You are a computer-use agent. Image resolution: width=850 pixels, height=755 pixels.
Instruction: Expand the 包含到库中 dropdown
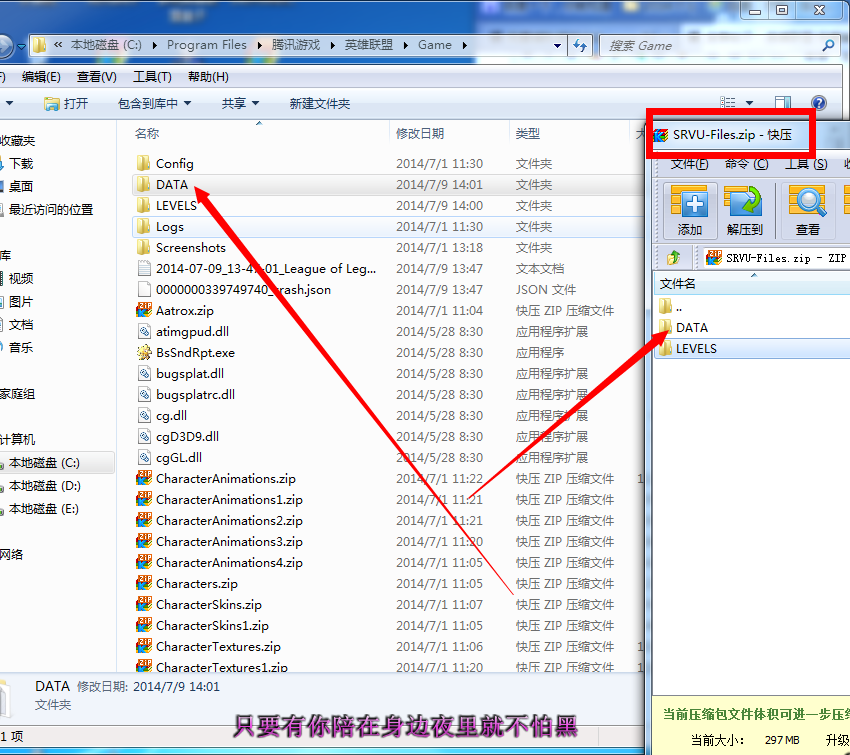(188, 103)
